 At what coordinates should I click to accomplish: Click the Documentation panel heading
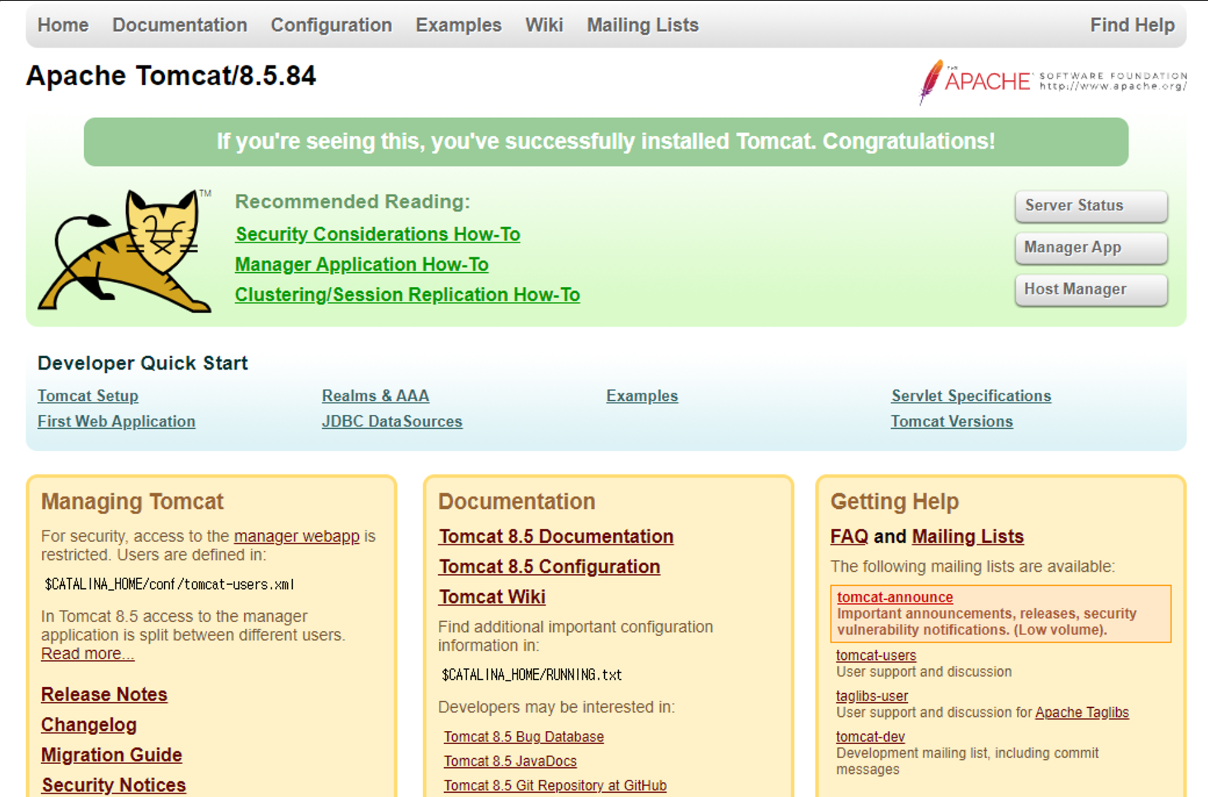point(516,502)
